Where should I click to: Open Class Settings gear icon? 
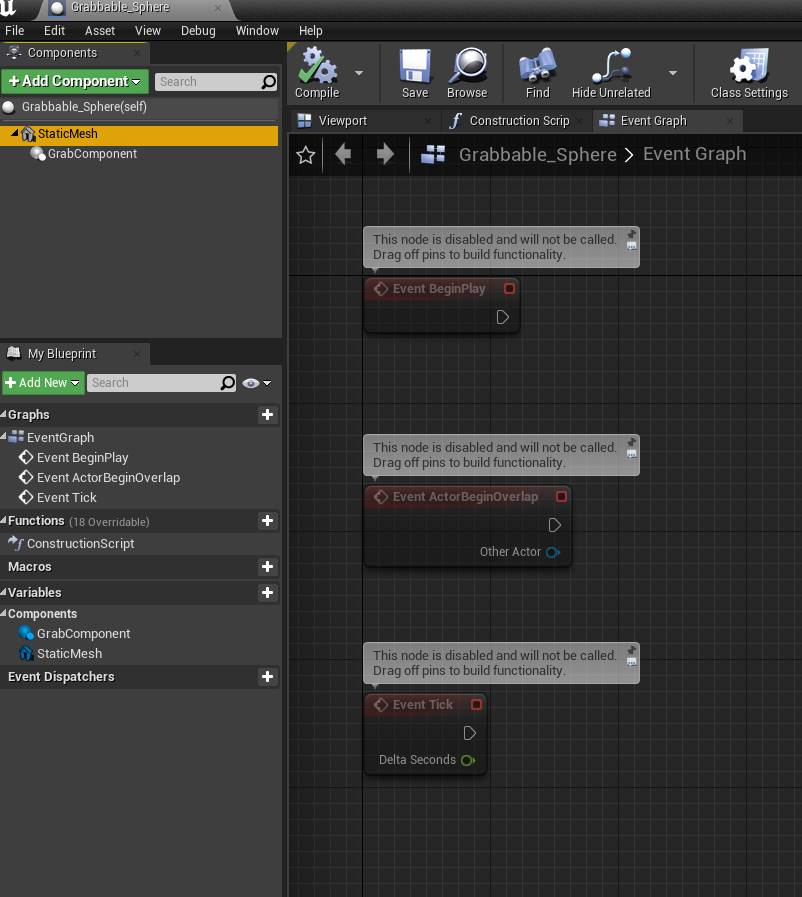[x=749, y=67]
